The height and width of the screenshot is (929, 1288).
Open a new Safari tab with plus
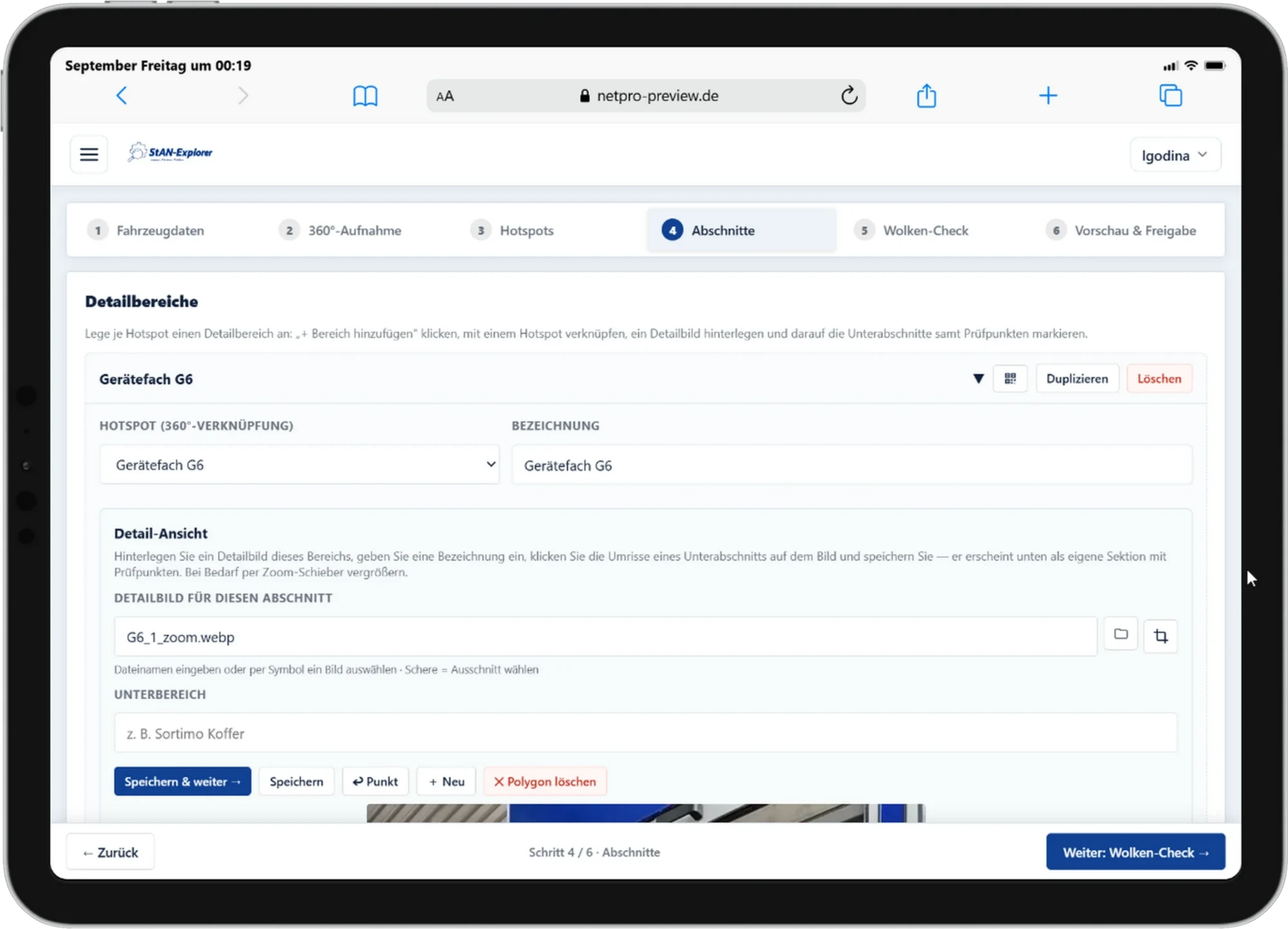pos(1048,96)
